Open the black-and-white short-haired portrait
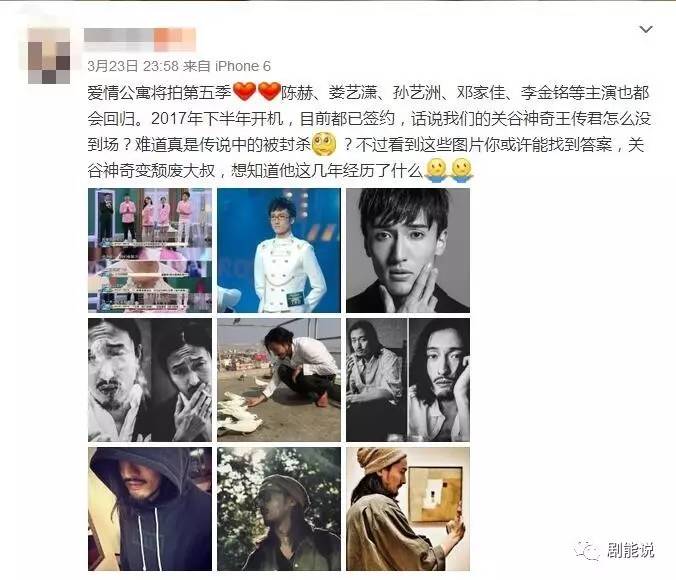Image resolution: width=676 pixels, height=580 pixels. coord(408,251)
